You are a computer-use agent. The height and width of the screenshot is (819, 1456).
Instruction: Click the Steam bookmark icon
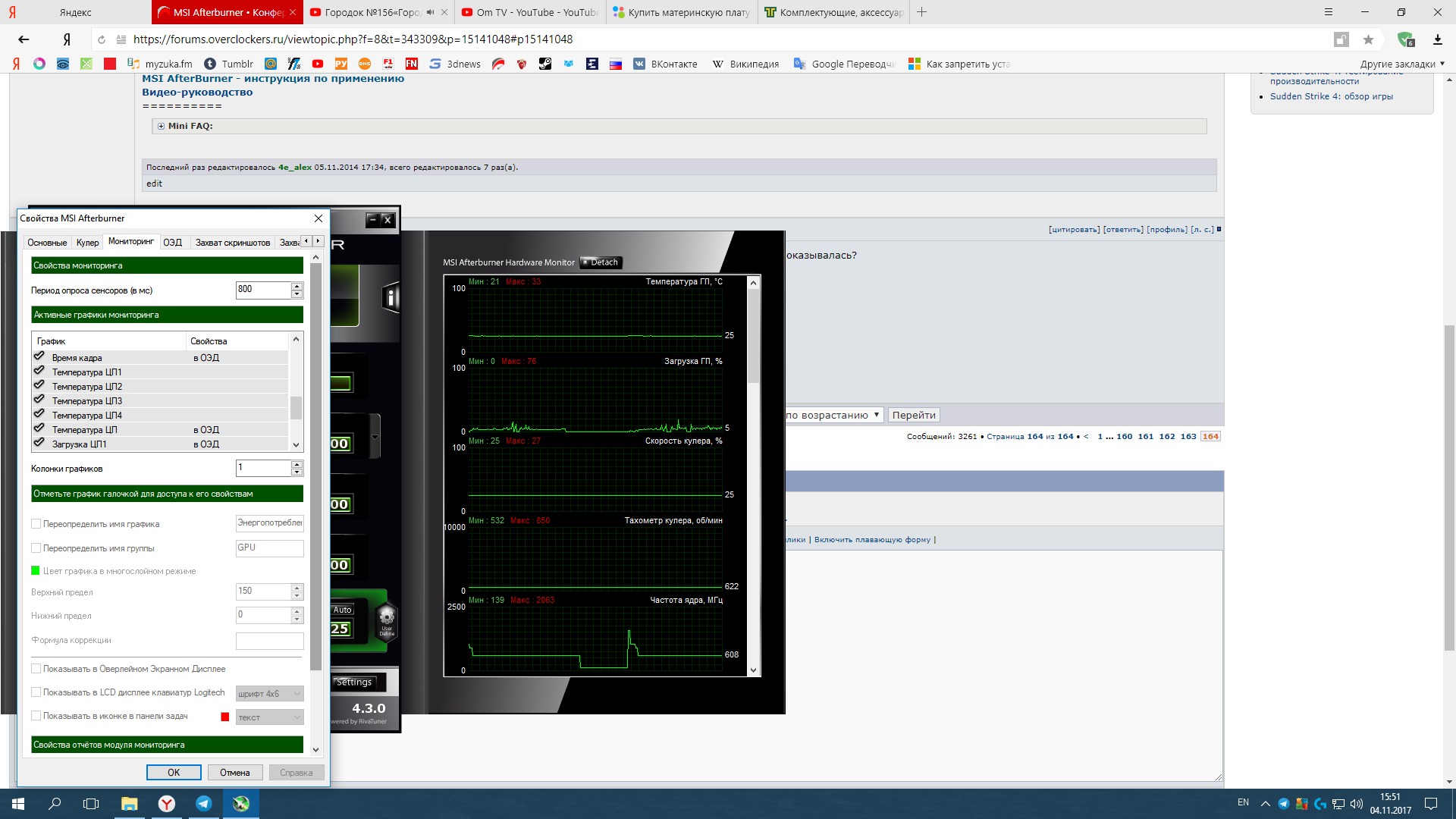pyautogui.click(x=545, y=64)
